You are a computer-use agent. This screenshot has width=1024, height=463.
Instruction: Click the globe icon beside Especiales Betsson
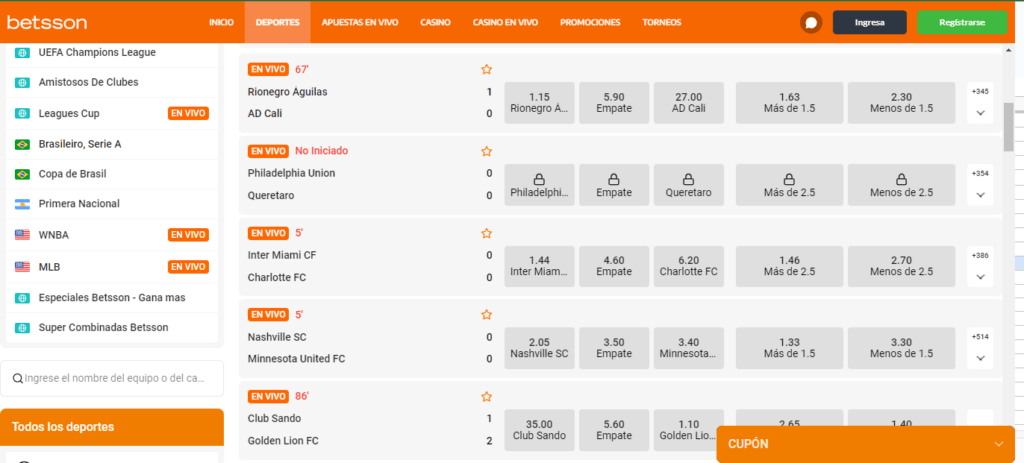click(x=22, y=298)
